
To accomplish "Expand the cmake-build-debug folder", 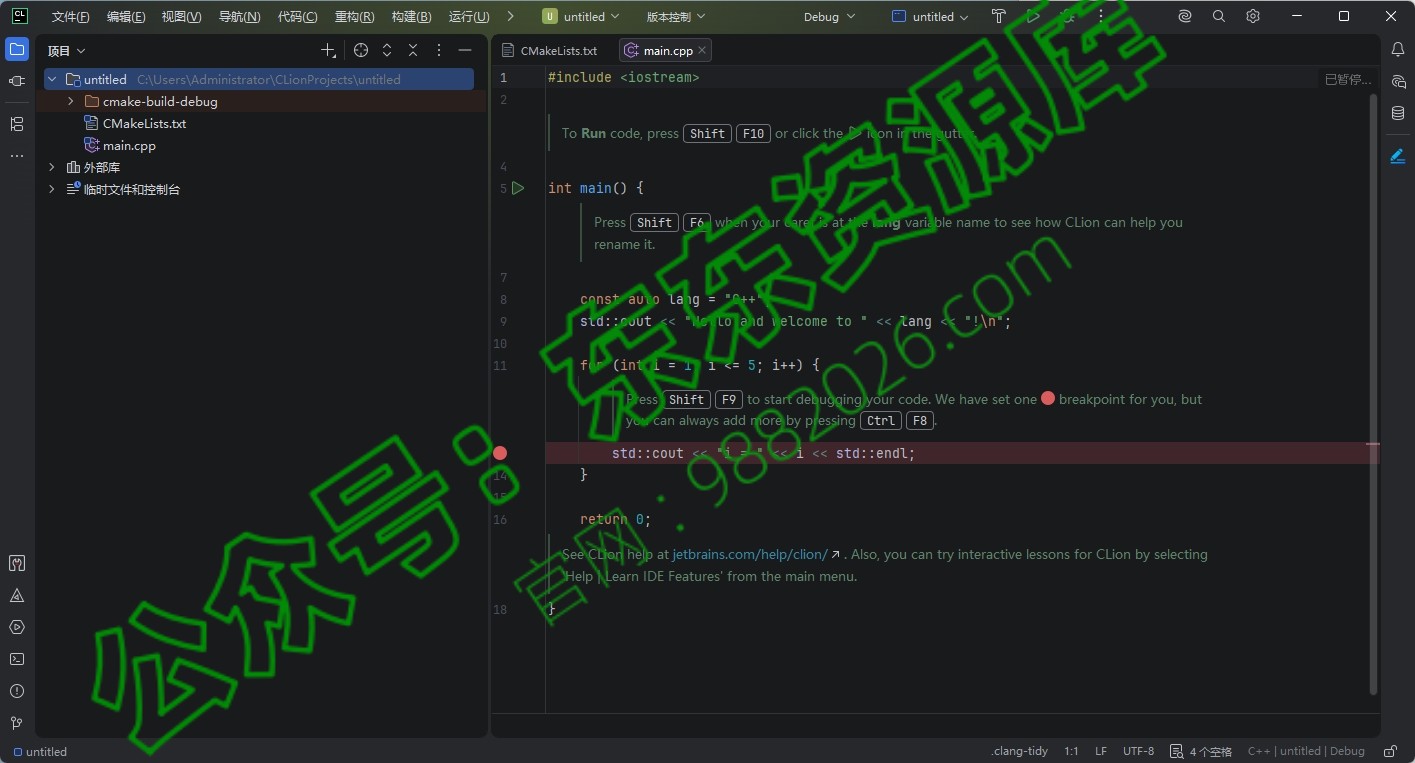I will tap(71, 101).
